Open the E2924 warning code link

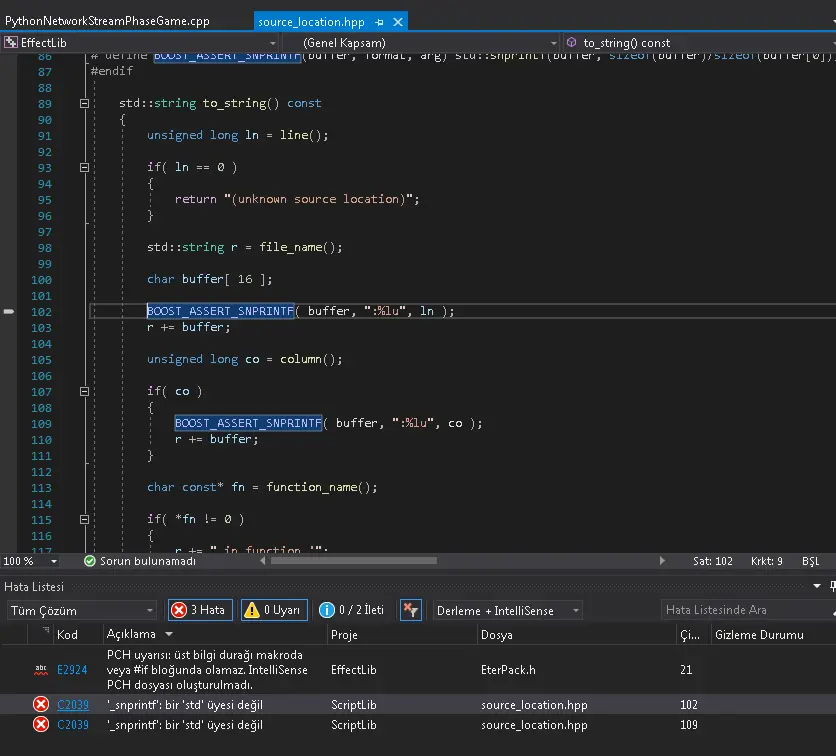[72, 670]
